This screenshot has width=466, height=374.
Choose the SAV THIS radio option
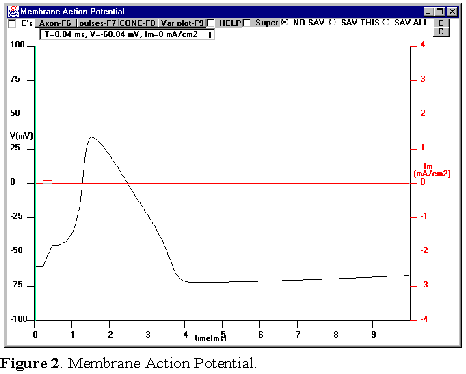coord(332,22)
